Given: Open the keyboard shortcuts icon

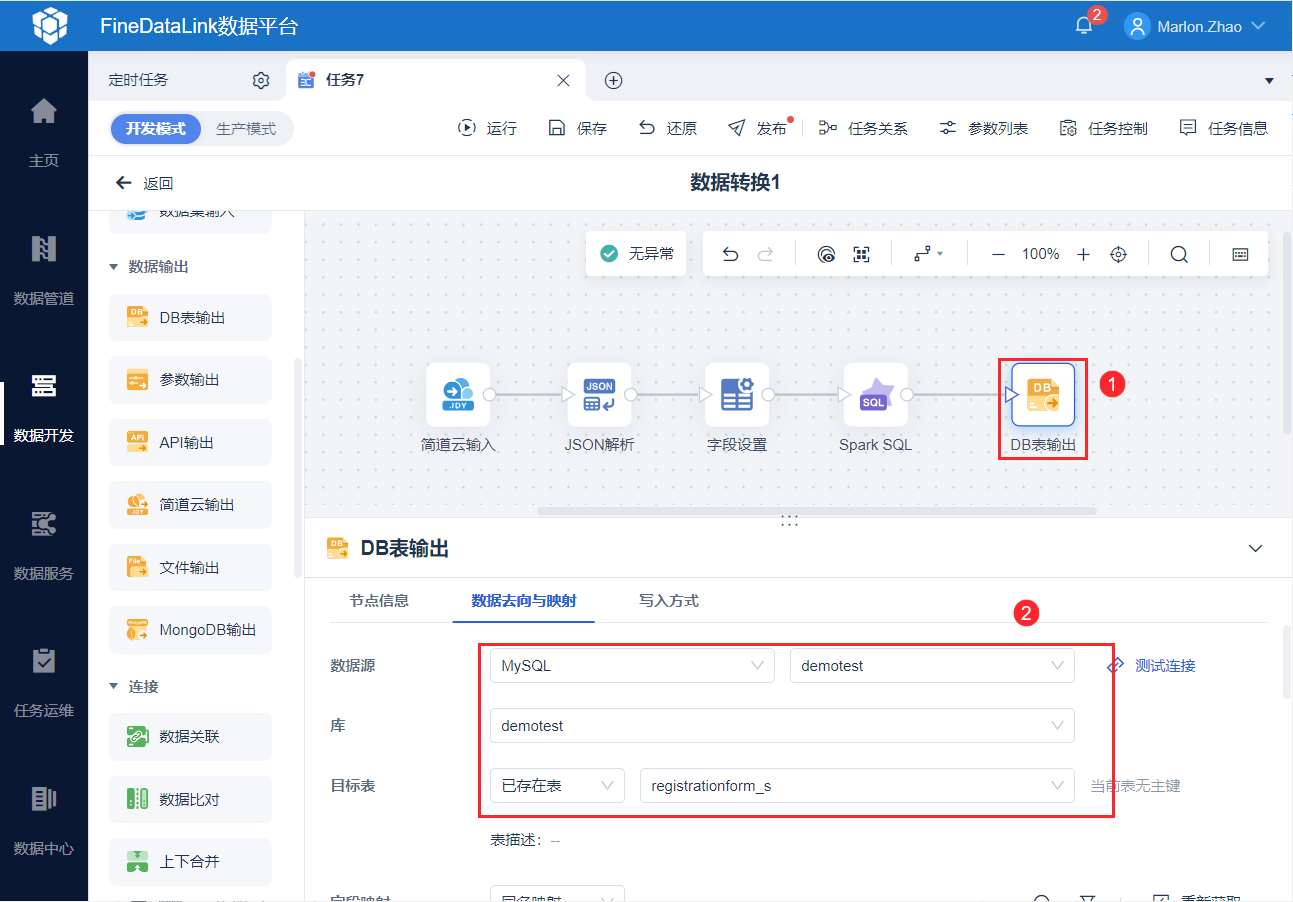Looking at the screenshot, I should (x=1240, y=254).
